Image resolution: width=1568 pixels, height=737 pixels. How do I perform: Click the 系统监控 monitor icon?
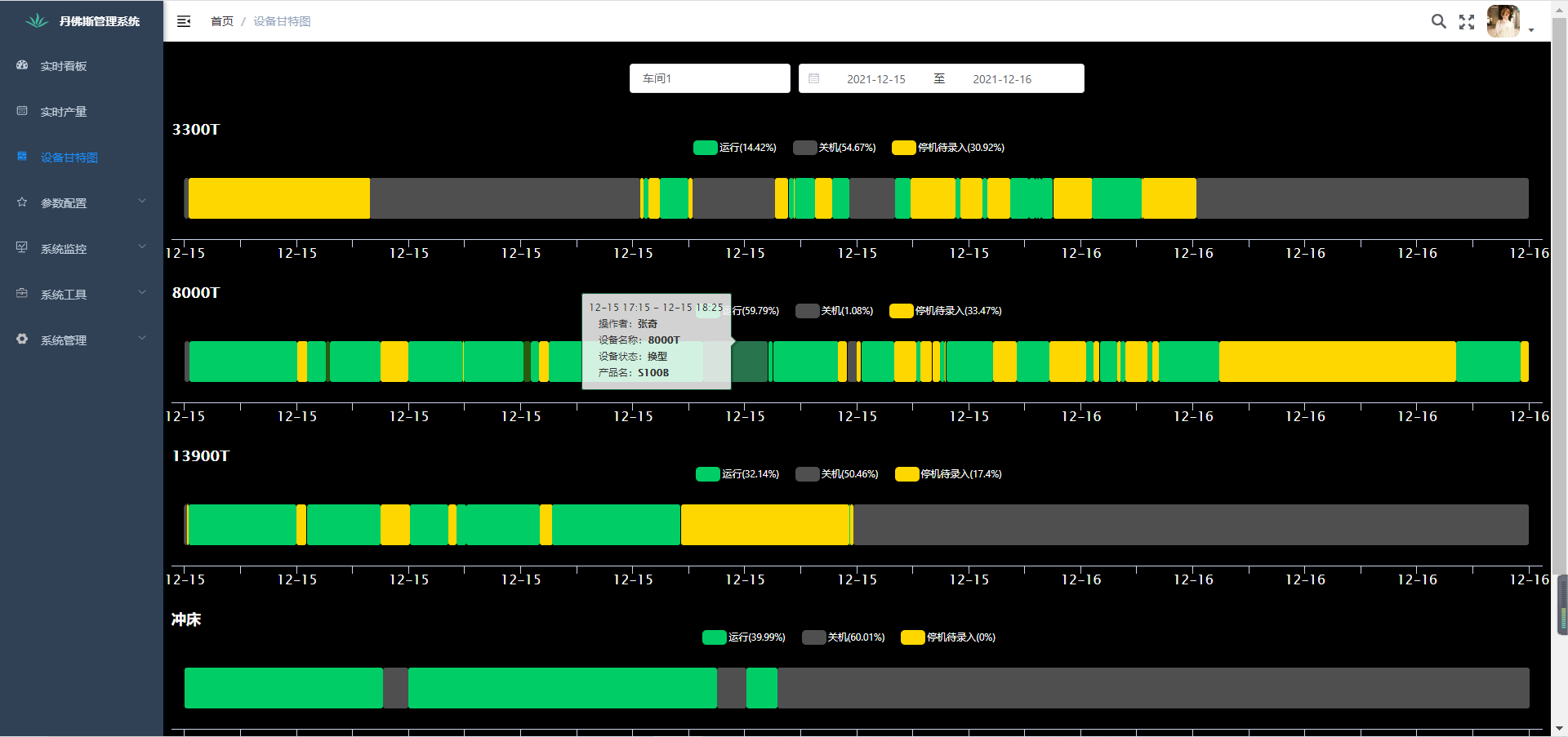point(22,248)
